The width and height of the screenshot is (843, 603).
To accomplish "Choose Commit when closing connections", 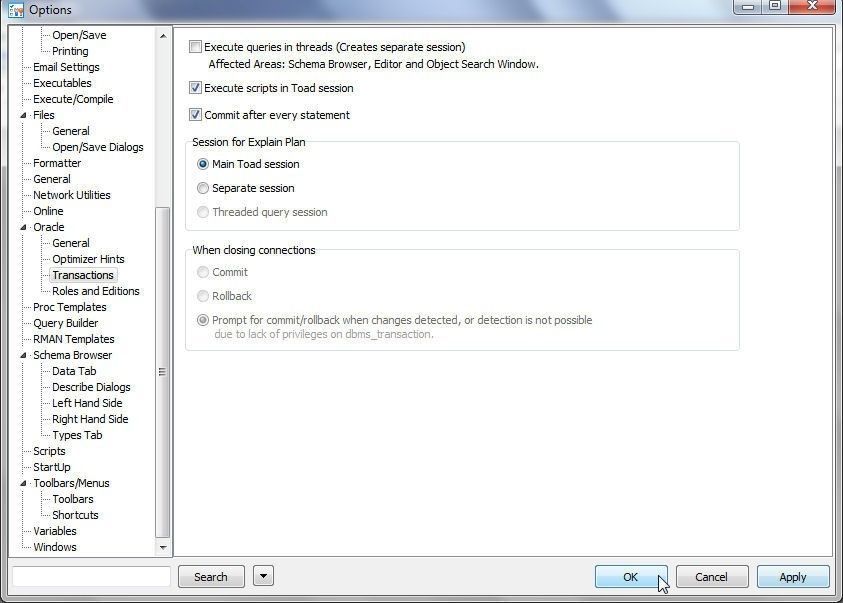I will [x=203, y=272].
